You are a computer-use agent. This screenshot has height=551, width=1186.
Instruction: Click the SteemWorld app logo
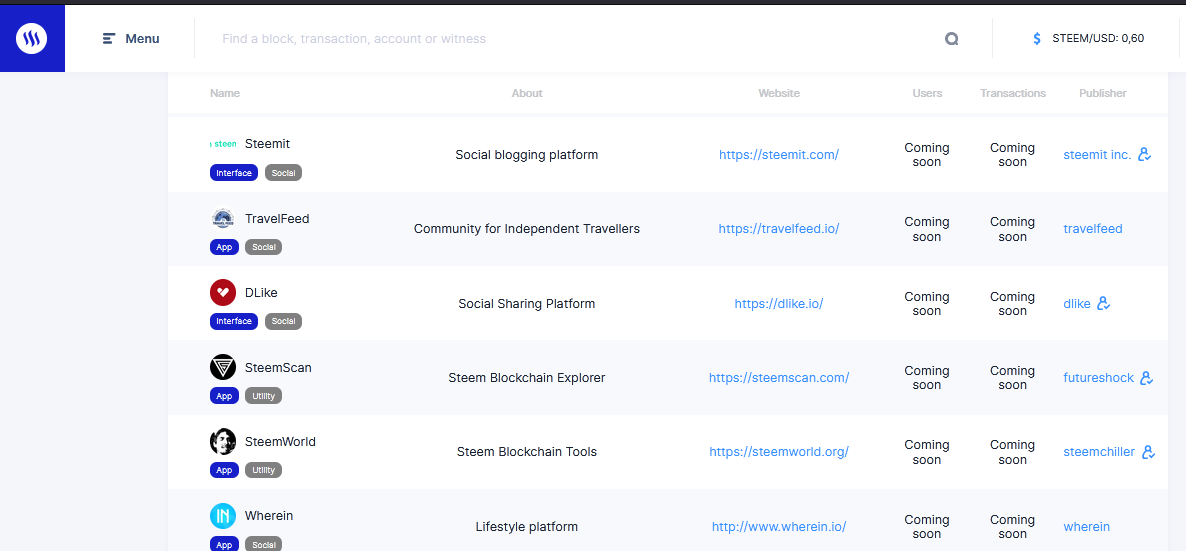click(x=223, y=442)
